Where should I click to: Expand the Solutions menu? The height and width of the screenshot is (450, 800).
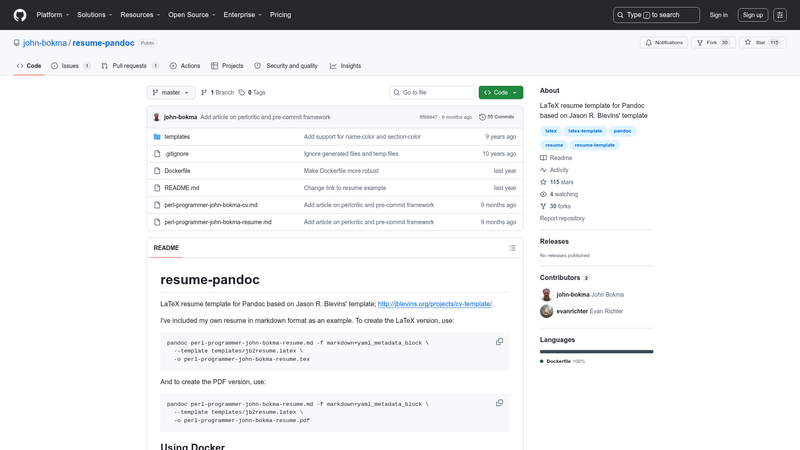[x=94, y=15]
